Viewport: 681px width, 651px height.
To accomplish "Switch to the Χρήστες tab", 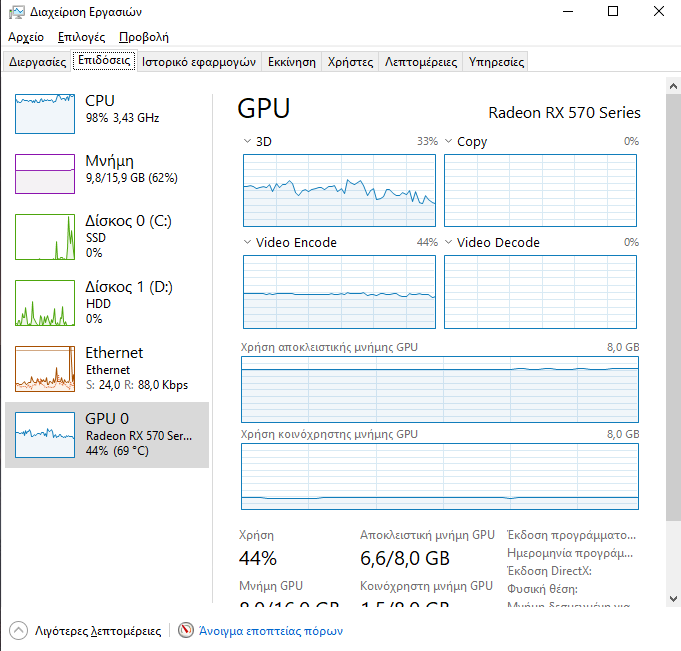I will click(x=350, y=62).
